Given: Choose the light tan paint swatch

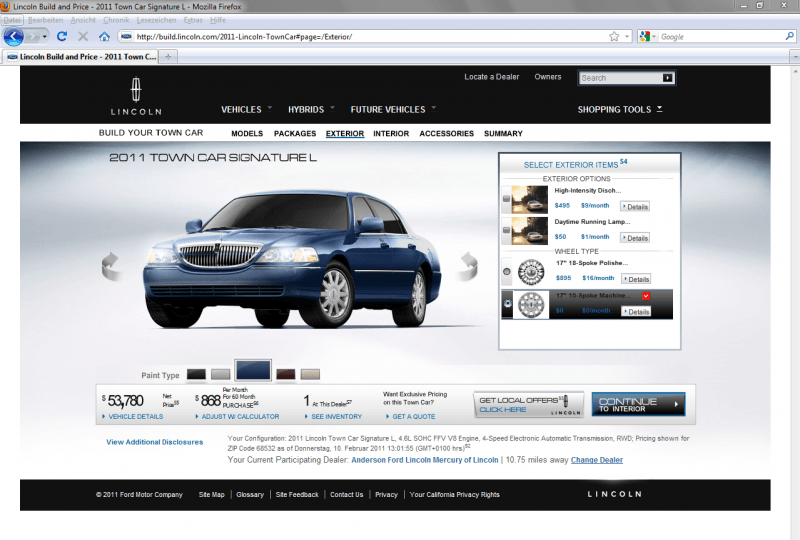Looking at the screenshot, I should click(310, 374).
